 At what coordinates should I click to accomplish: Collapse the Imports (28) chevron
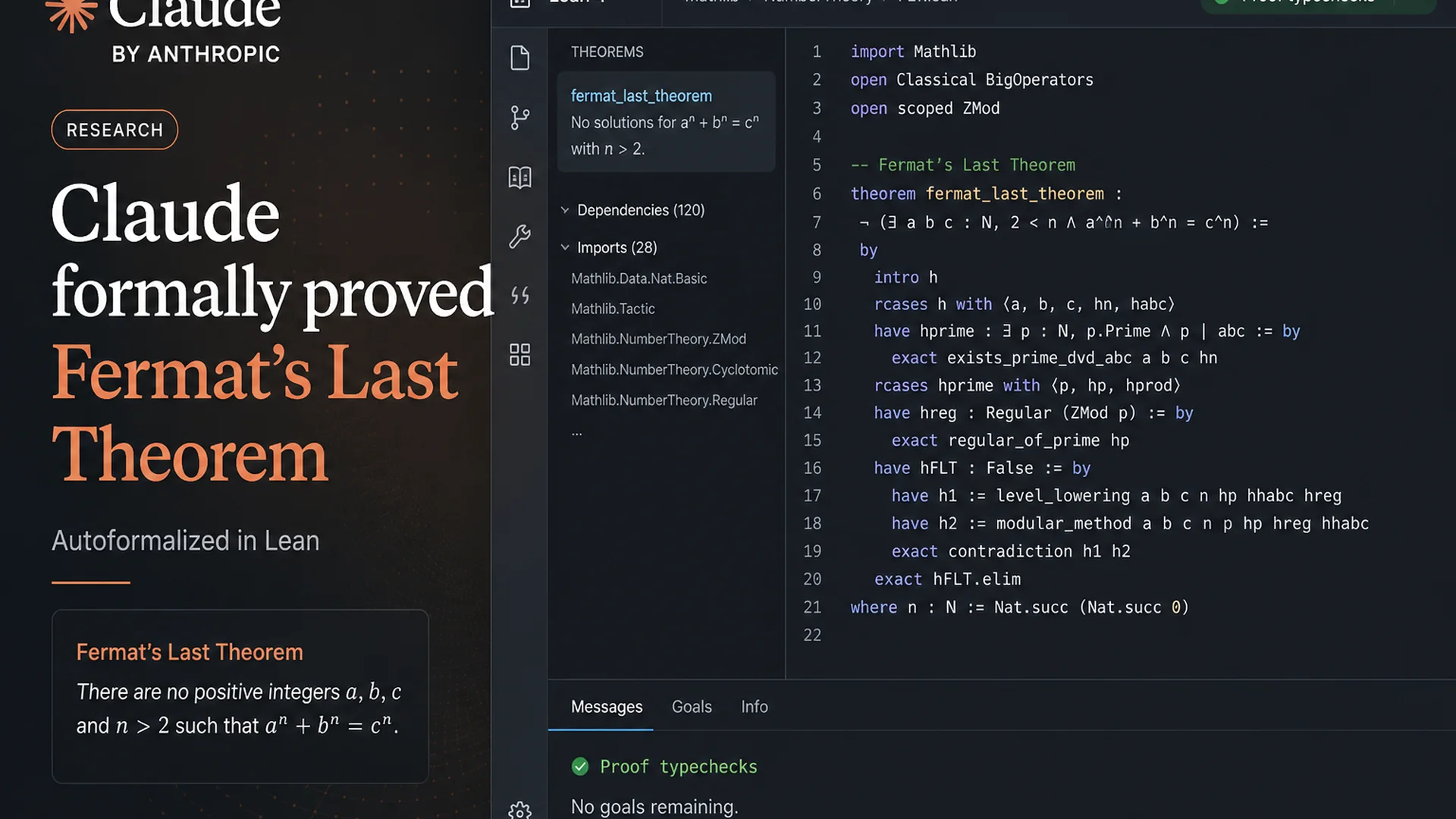tap(565, 247)
